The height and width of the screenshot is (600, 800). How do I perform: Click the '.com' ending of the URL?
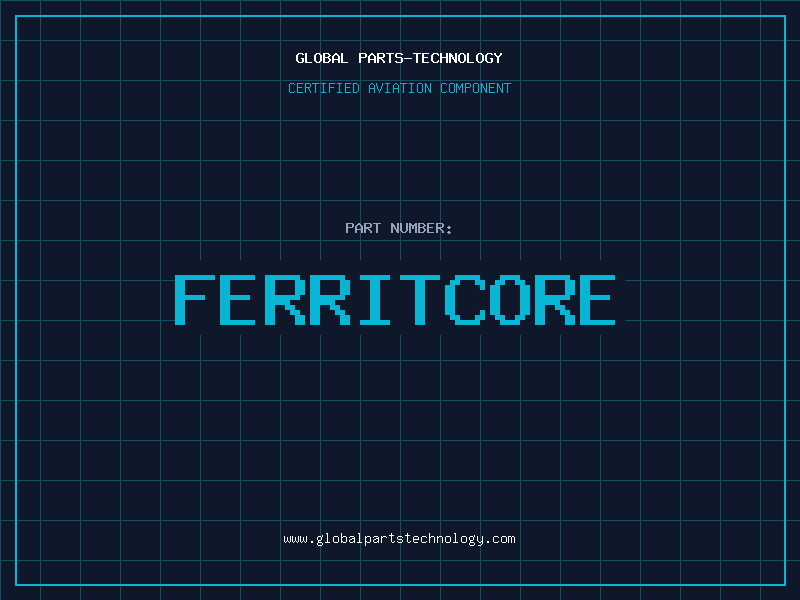(x=501, y=539)
